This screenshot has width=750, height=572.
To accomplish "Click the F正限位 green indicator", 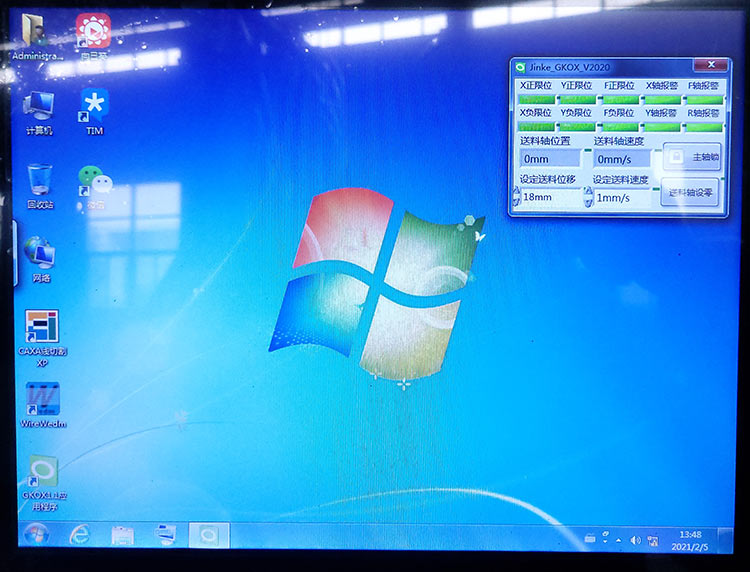I will pos(620,100).
